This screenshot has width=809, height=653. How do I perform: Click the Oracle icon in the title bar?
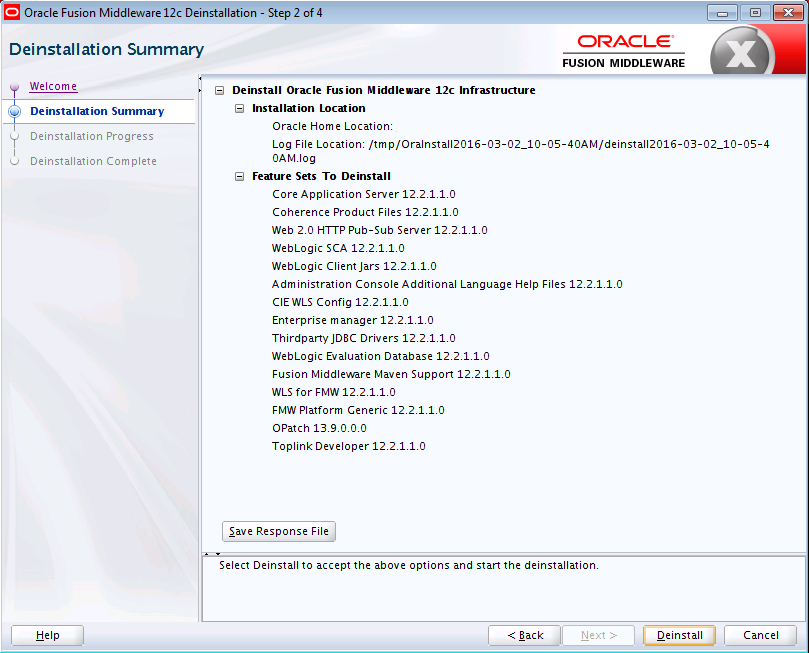pos(11,12)
